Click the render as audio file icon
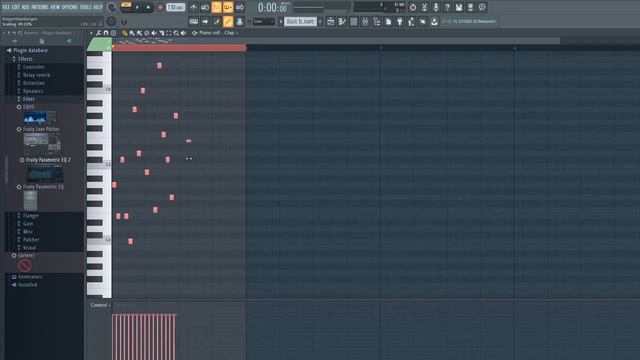 click(470, 7)
